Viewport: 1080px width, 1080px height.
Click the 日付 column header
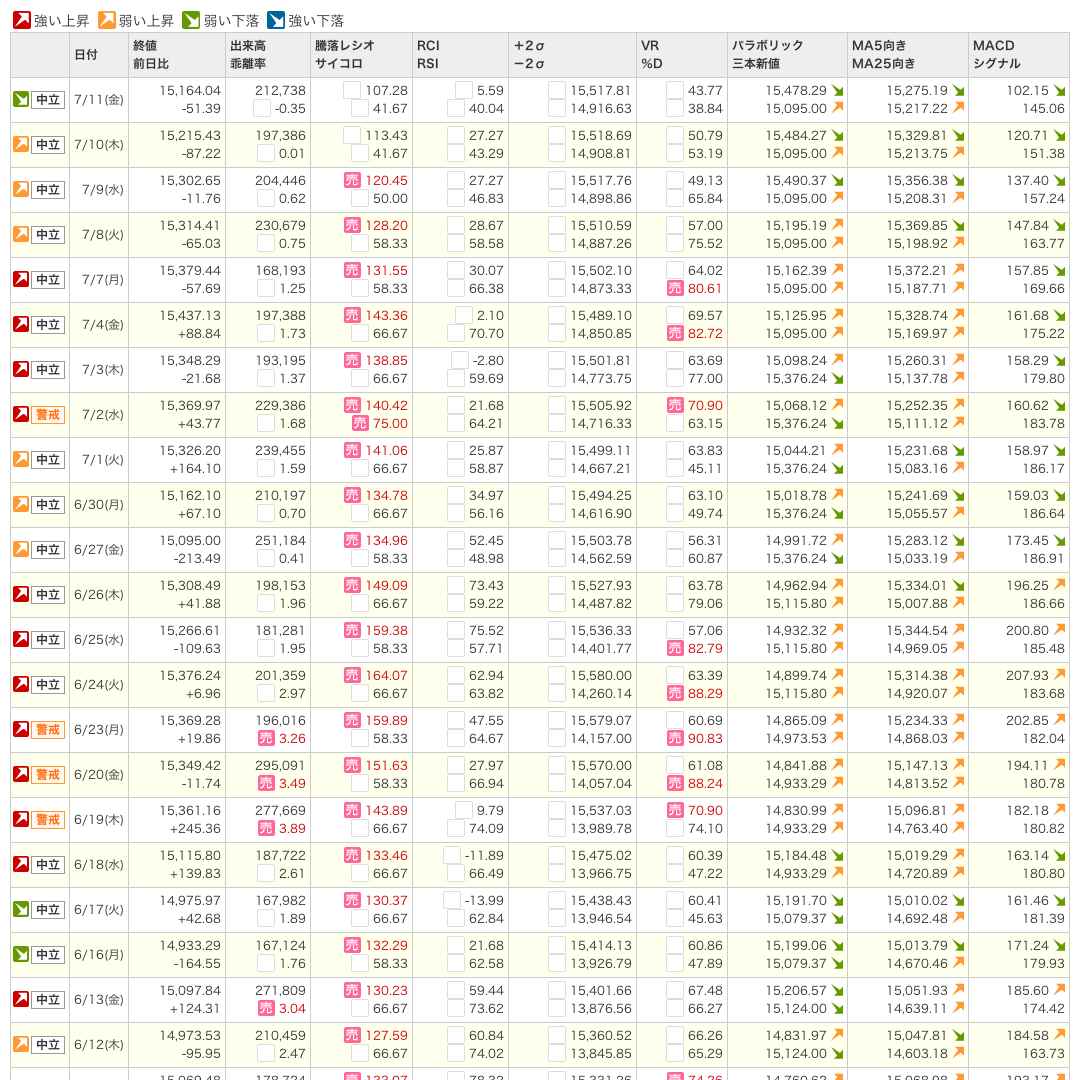click(x=99, y=54)
